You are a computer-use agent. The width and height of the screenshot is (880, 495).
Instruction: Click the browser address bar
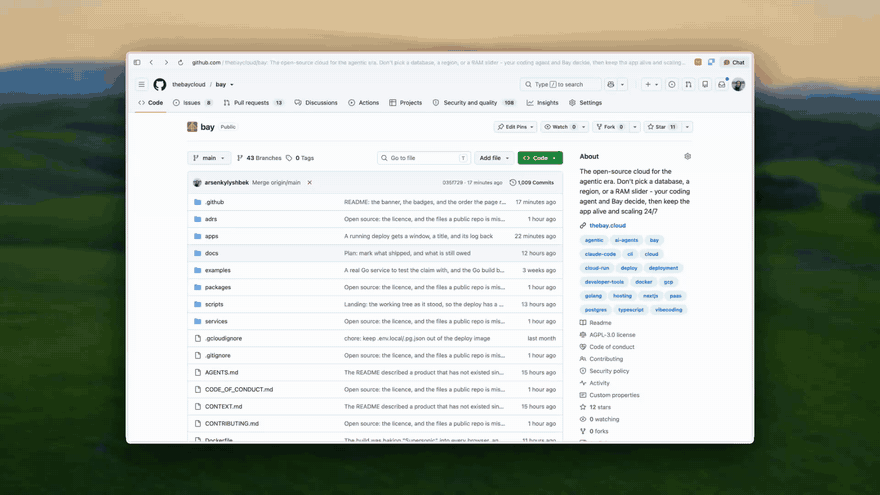pos(438,62)
